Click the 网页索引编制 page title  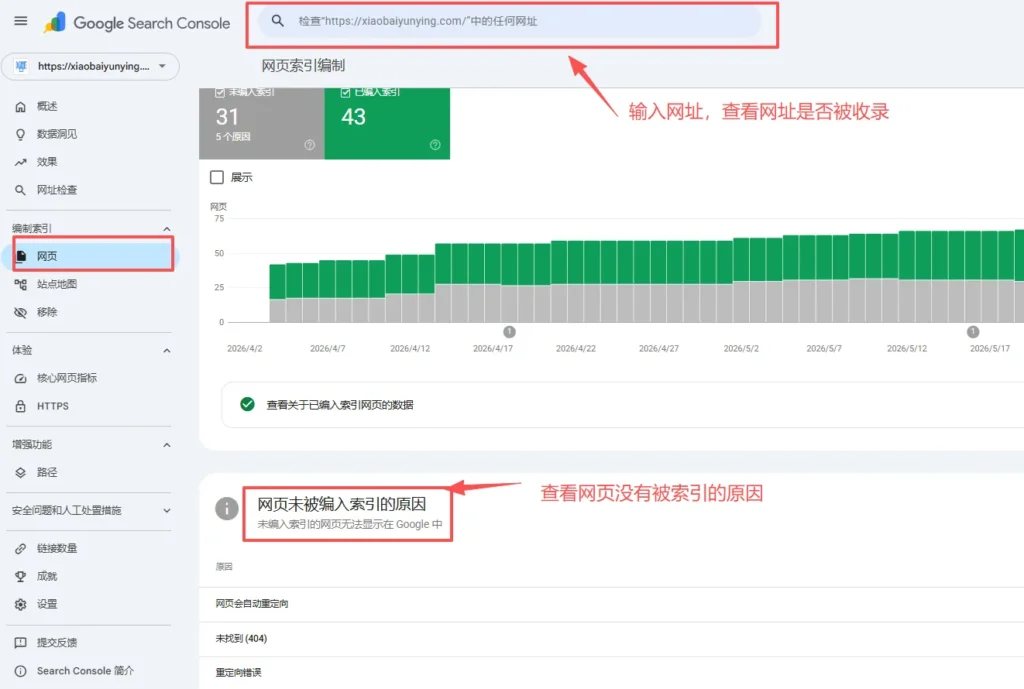(303, 65)
